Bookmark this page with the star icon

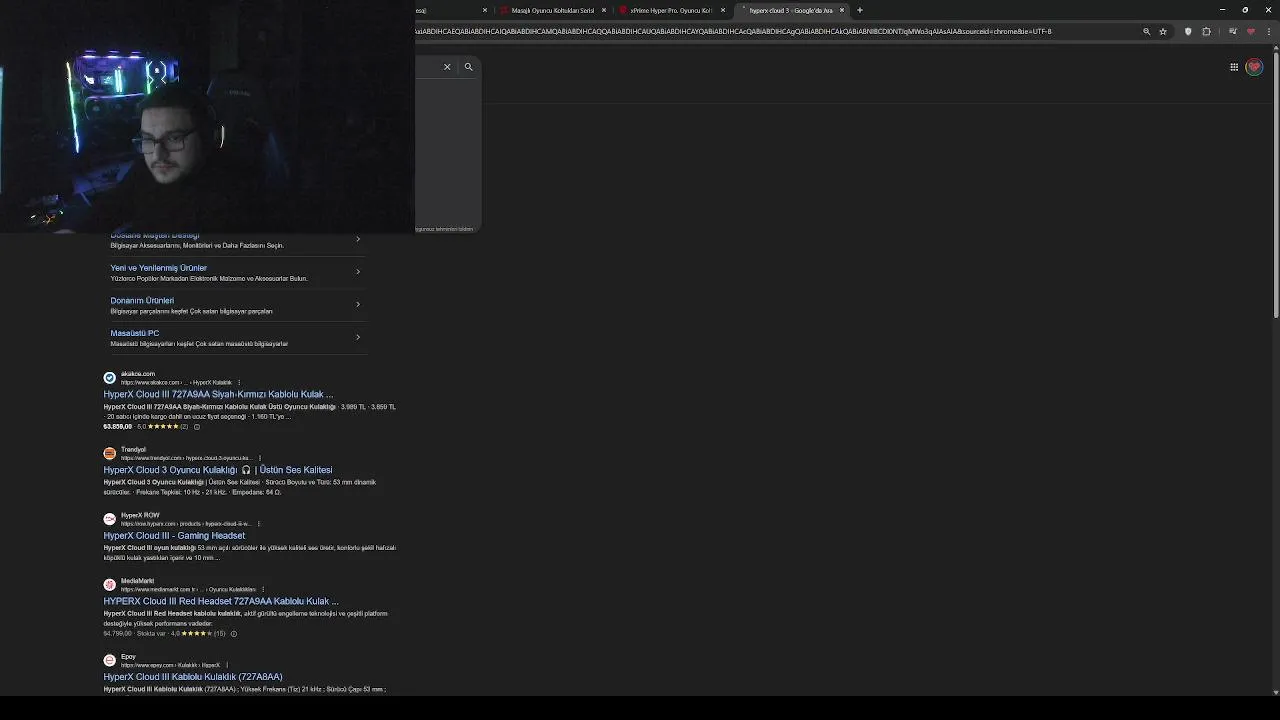click(x=1163, y=31)
